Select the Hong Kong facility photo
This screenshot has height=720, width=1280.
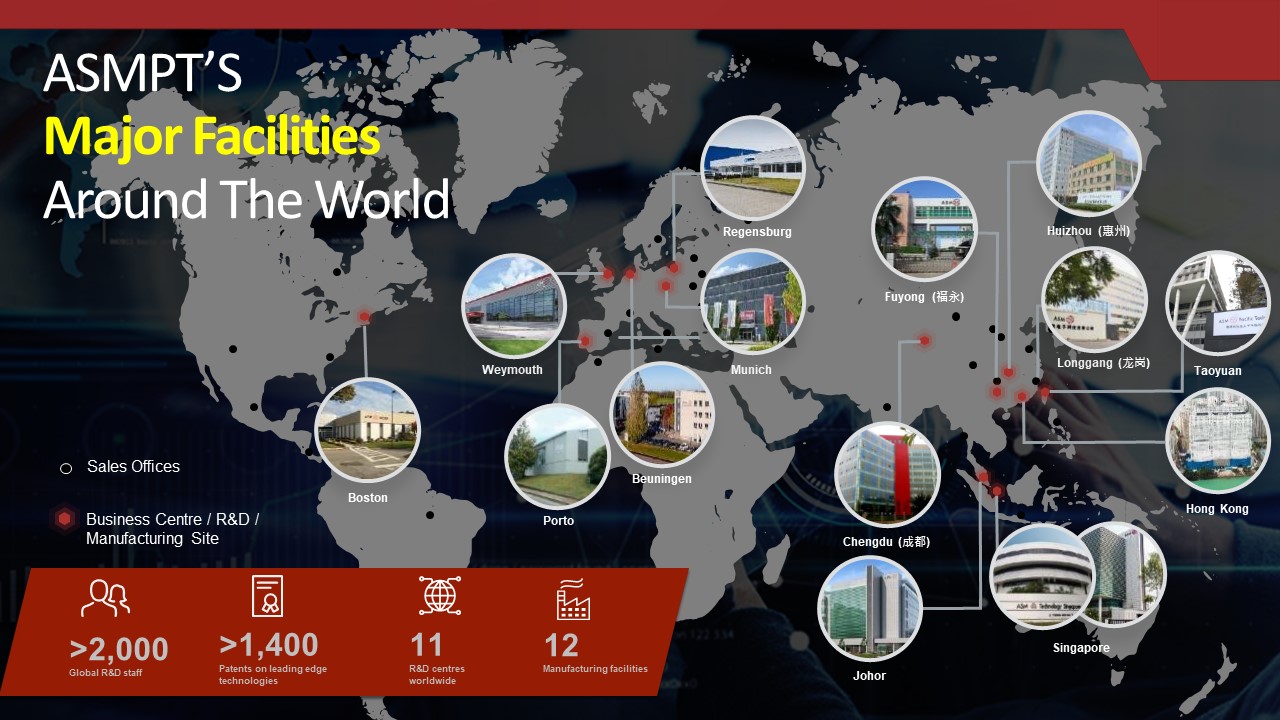pyautogui.click(x=1218, y=441)
